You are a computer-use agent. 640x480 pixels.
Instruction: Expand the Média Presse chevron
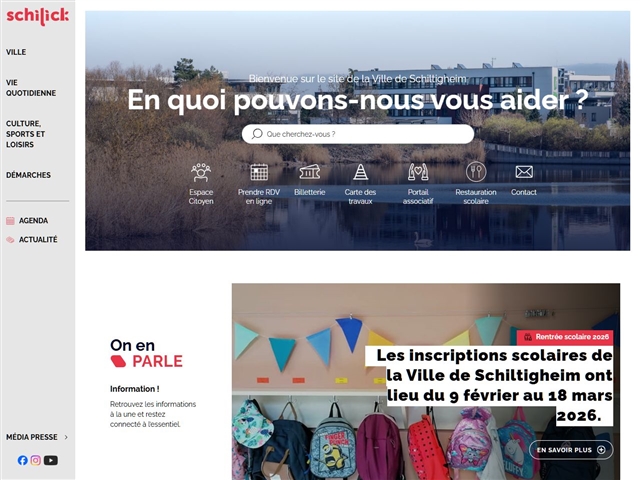[66, 437]
